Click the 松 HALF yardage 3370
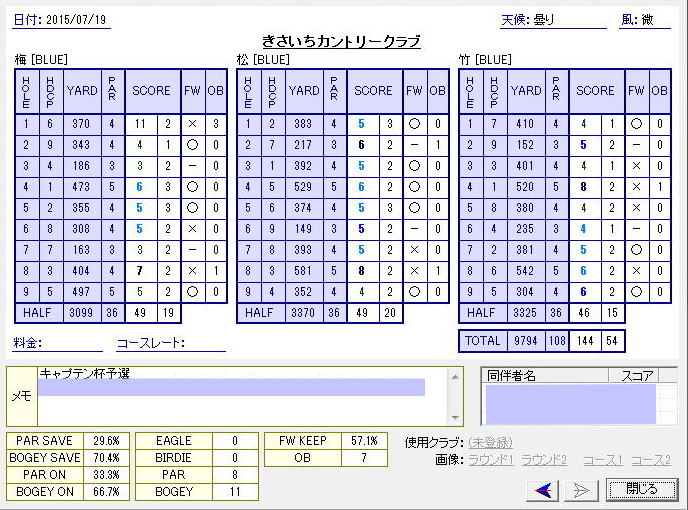688x510 pixels. point(303,313)
